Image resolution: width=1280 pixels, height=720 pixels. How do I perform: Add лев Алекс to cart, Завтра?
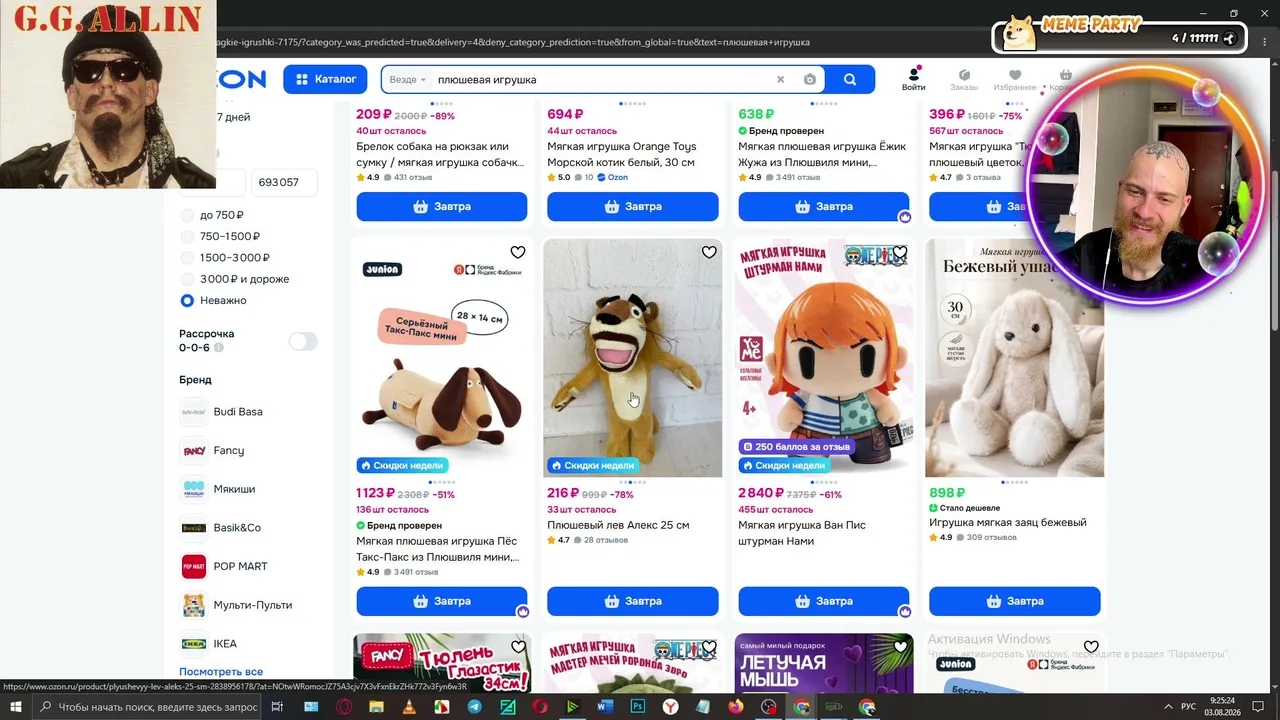633,601
